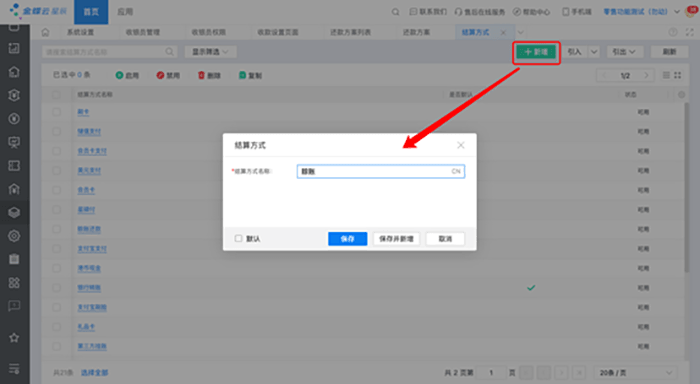Click the green 新增 add button
700x384 pixels.
[536, 52]
